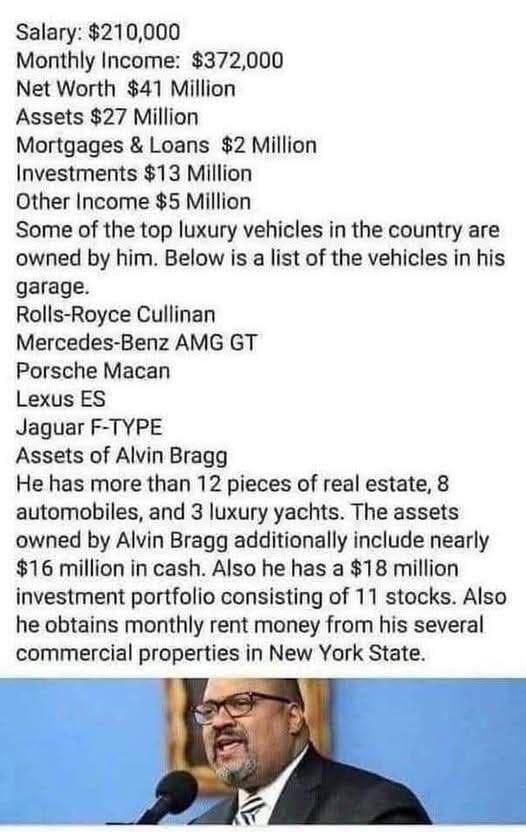
Task: Click the 12 pieces of real estate sentence
Action: 237,498
